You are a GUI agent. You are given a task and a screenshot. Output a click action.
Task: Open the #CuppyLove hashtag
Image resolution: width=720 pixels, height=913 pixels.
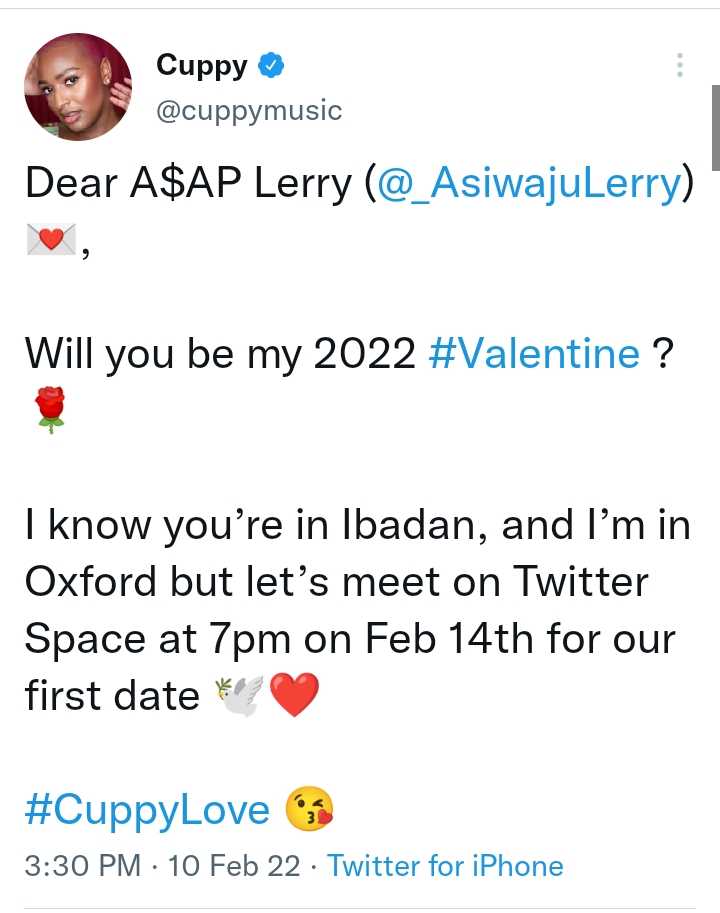(x=147, y=810)
